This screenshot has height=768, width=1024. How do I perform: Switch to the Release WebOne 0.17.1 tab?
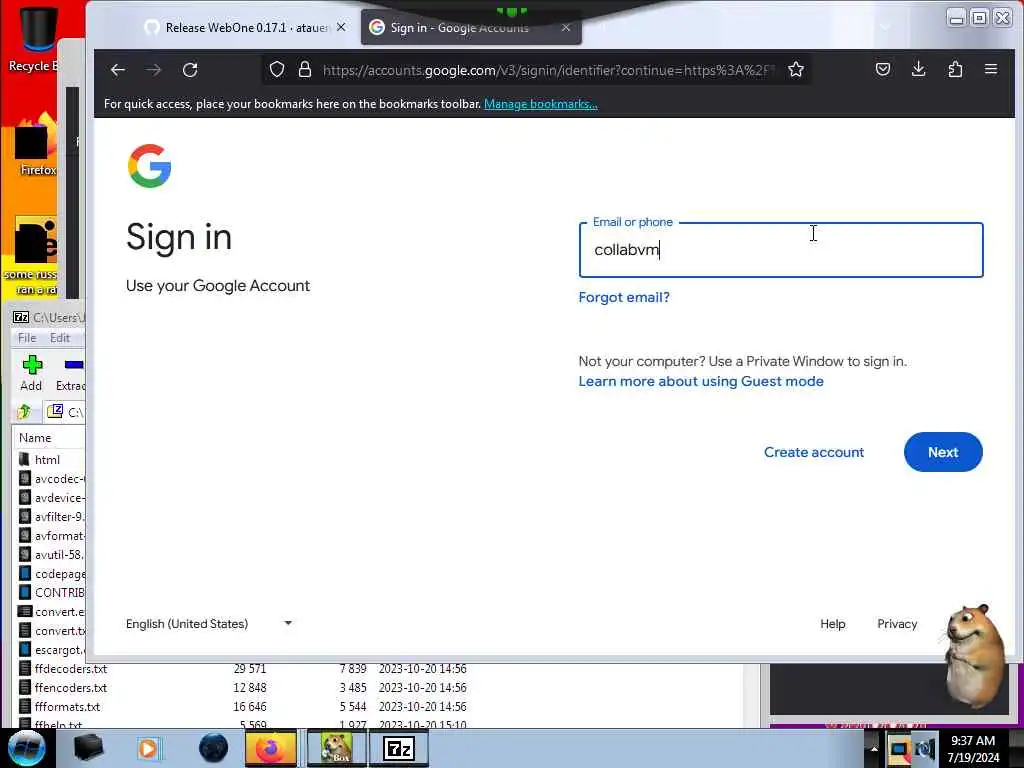(246, 27)
